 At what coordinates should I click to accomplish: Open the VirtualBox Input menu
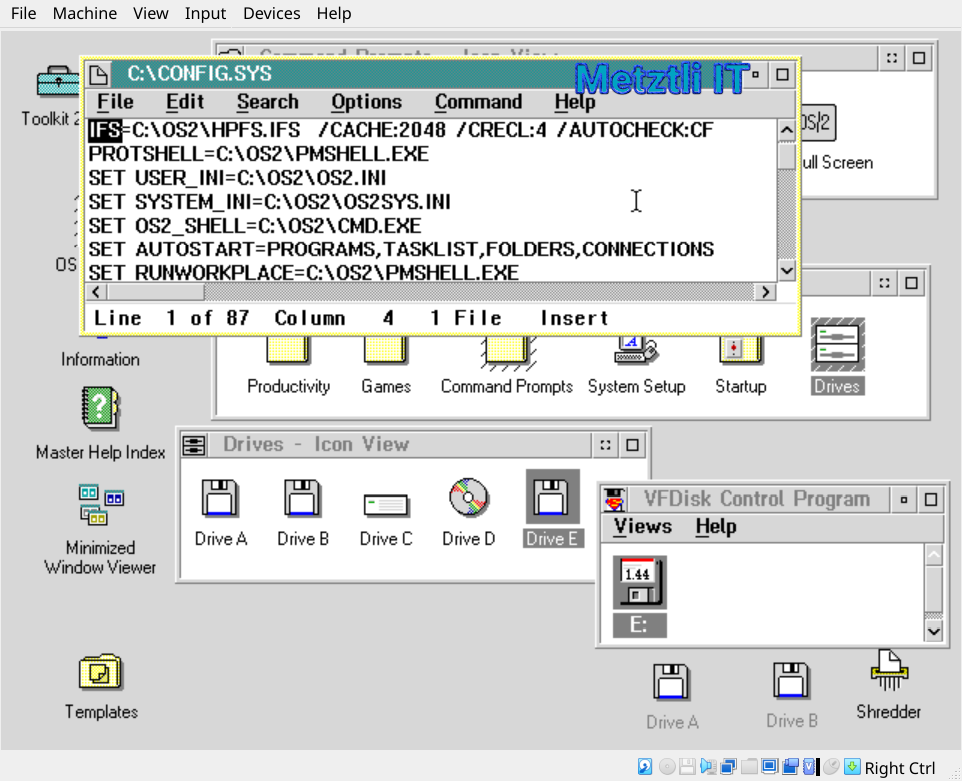[206, 13]
